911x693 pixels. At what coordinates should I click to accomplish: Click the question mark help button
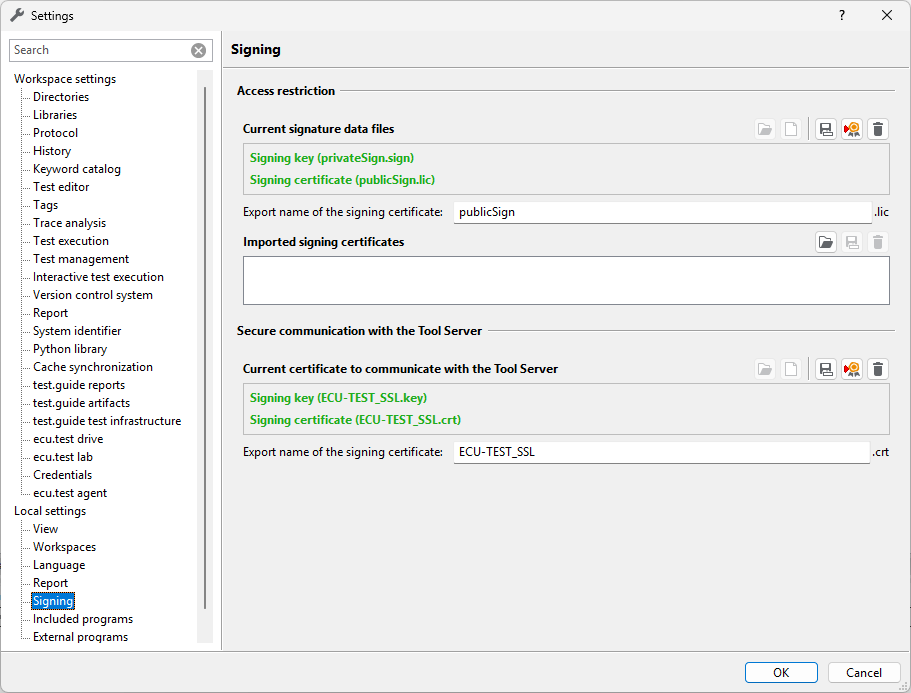pos(842,16)
